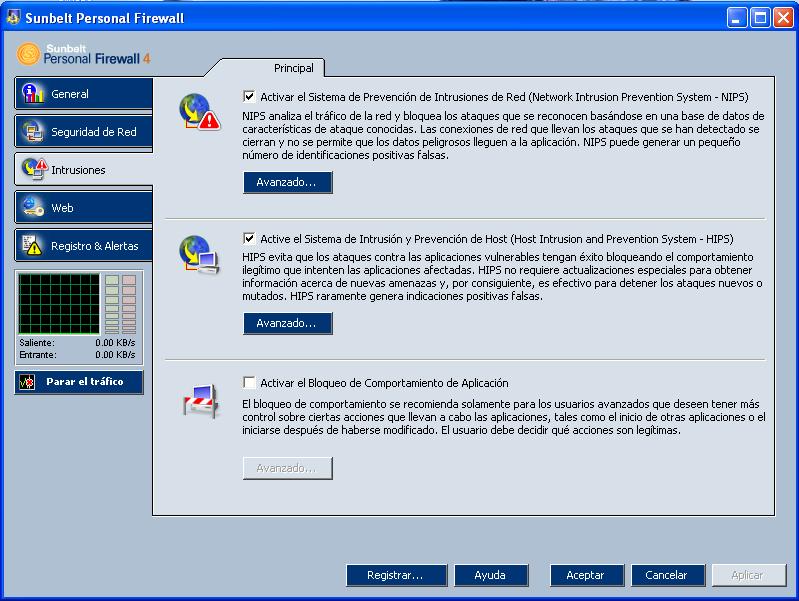Click the Intrusiones globe warning icon
Screen dimensions: 799x601
tap(35, 169)
